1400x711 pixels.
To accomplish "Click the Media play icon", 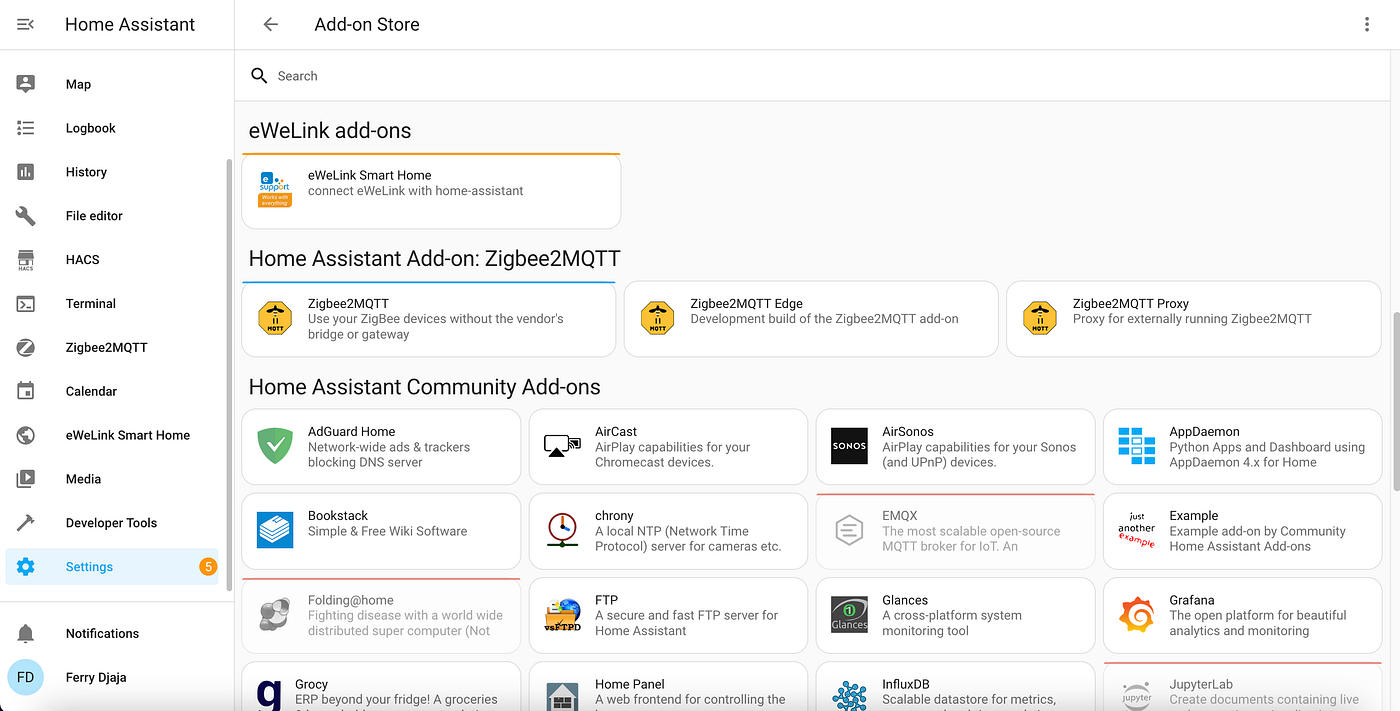I will click(26, 479).
